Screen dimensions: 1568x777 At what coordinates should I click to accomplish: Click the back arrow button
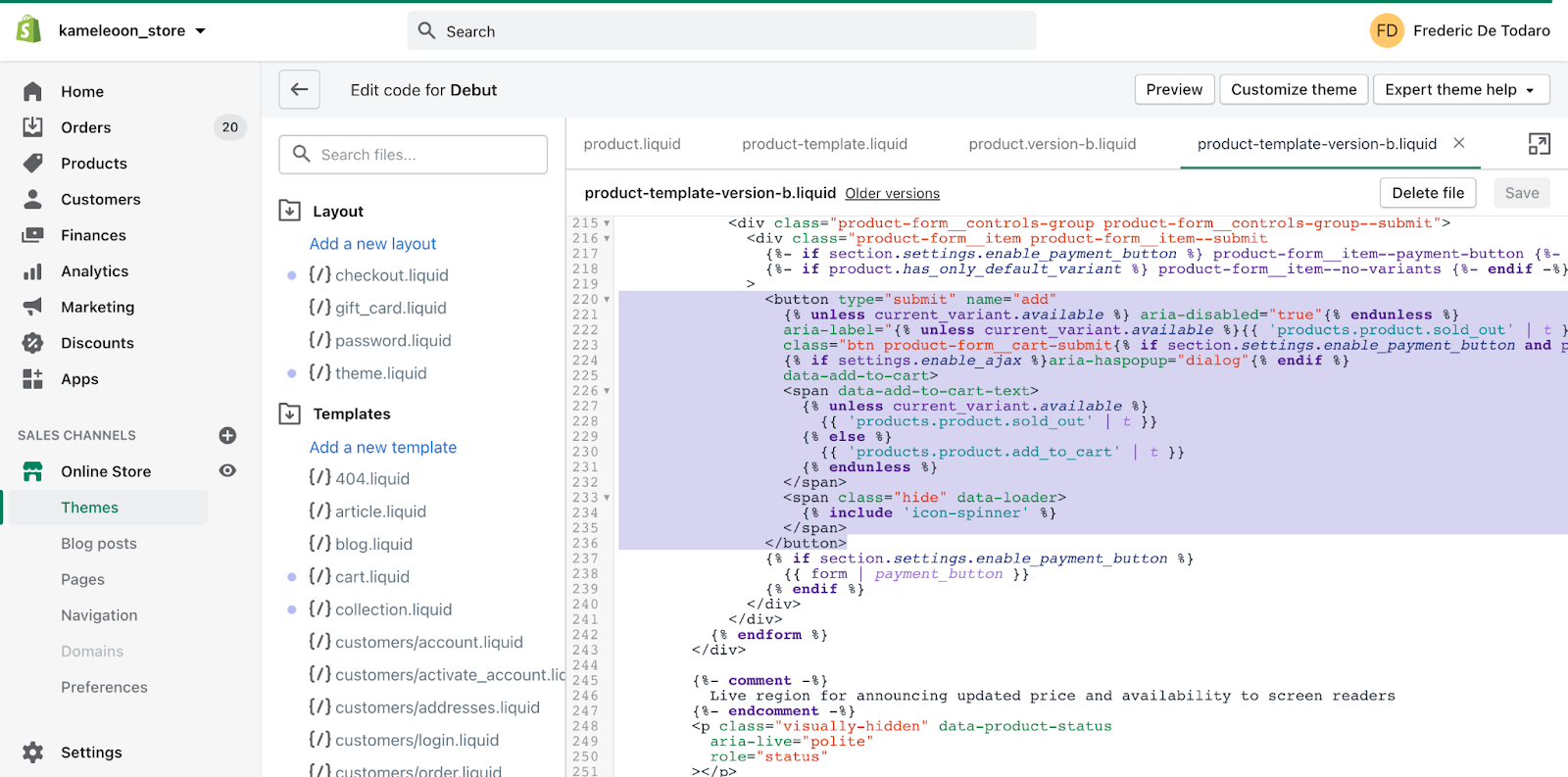299,89
